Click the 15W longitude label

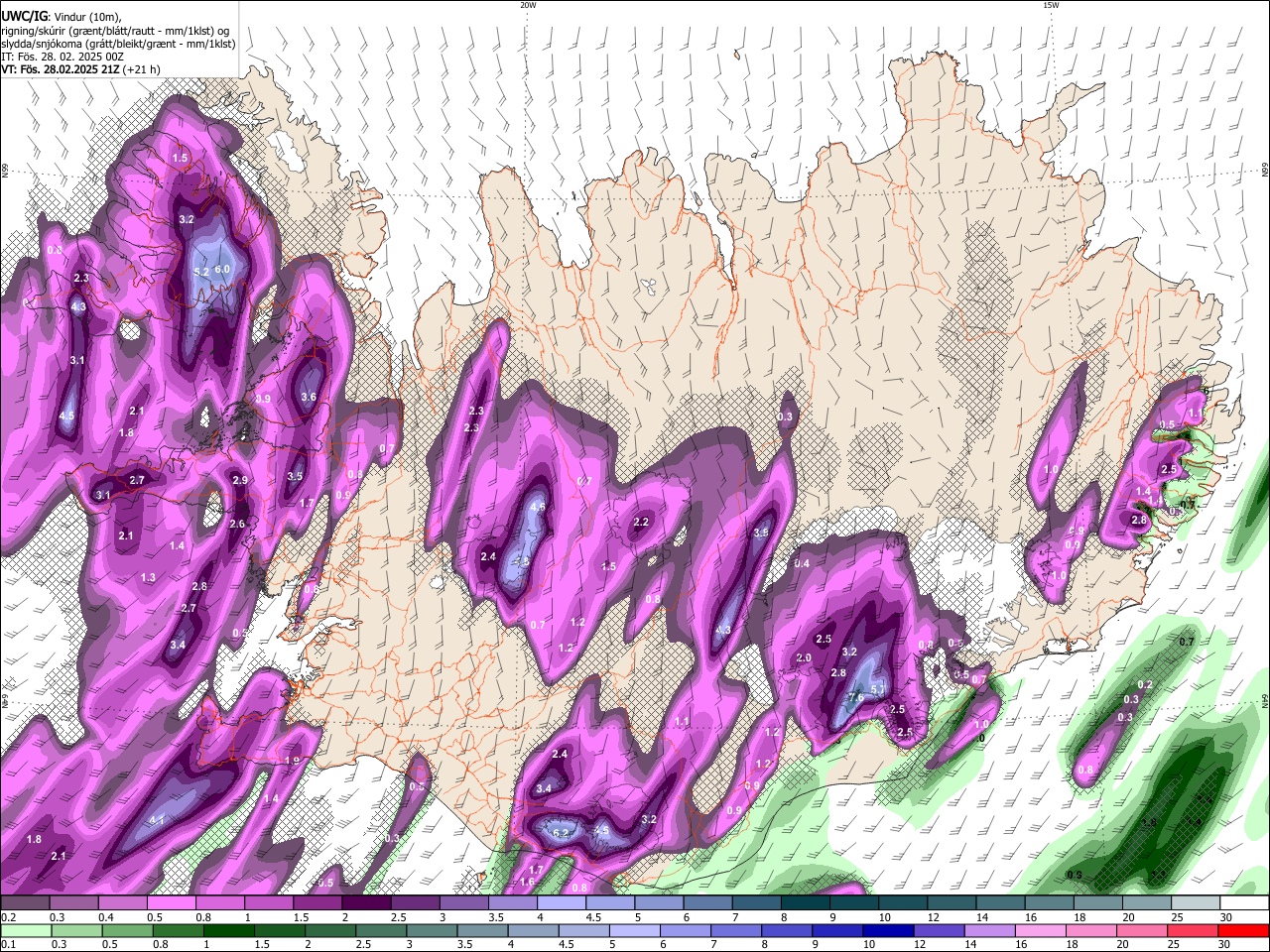pos(1051,5)
